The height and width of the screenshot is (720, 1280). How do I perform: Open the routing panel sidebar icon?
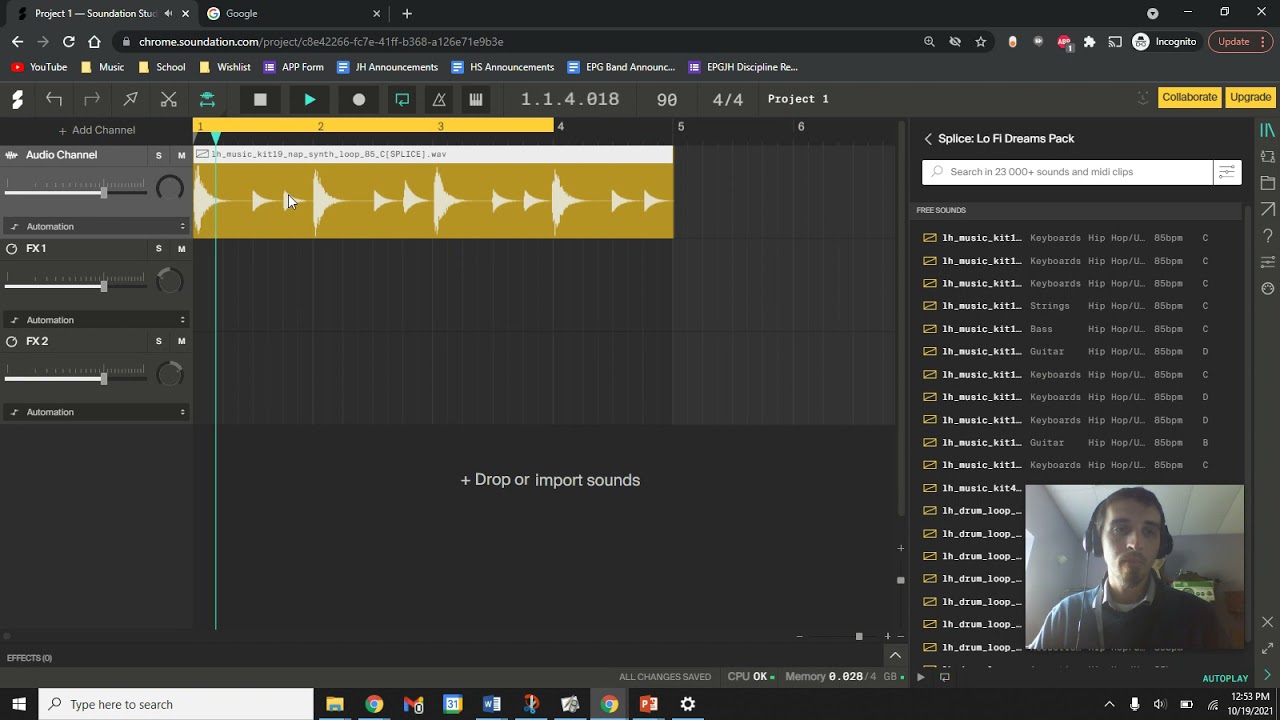[x=1267, y=157]
